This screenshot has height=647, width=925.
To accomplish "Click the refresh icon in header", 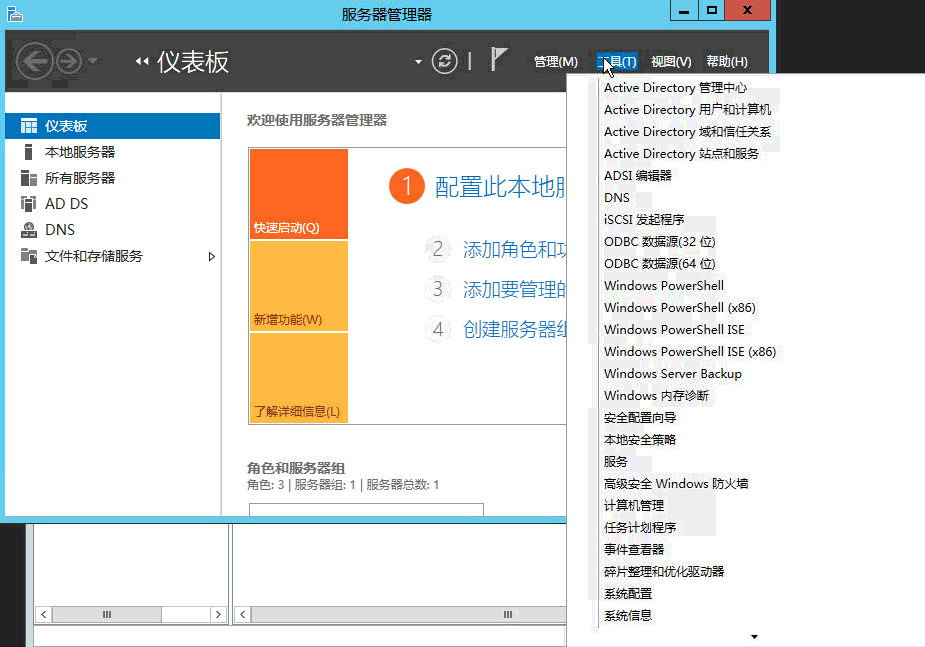I will (x=444, y=61).
